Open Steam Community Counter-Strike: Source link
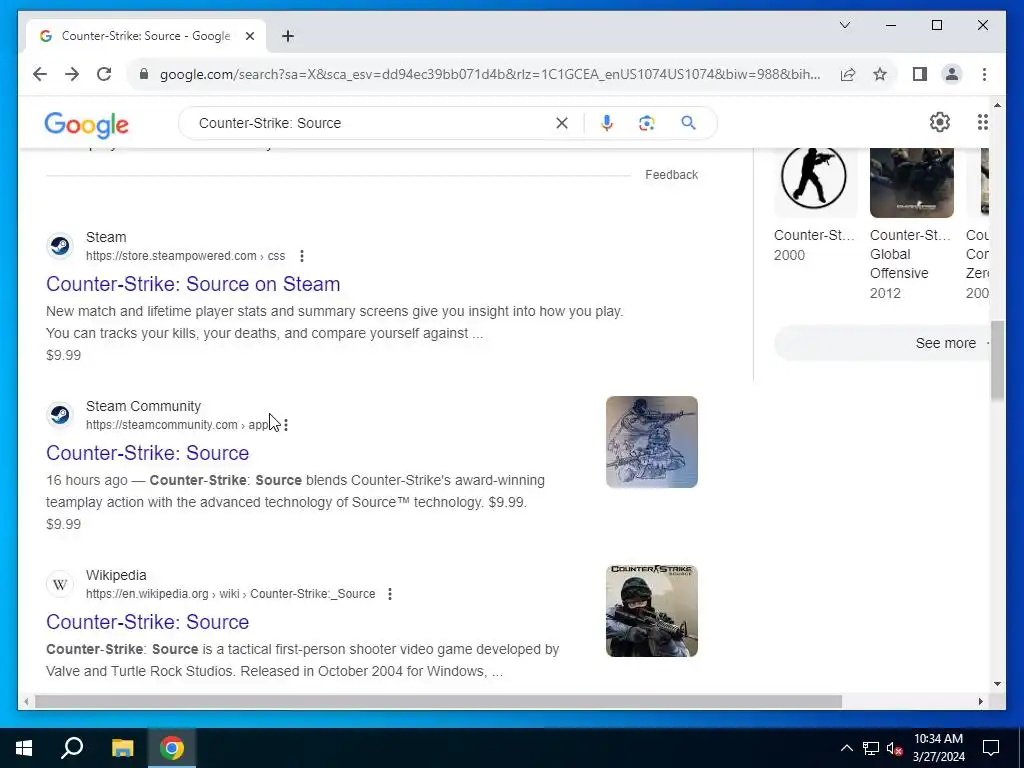The height and width of the screenshot is (768, 1024). 147,453
